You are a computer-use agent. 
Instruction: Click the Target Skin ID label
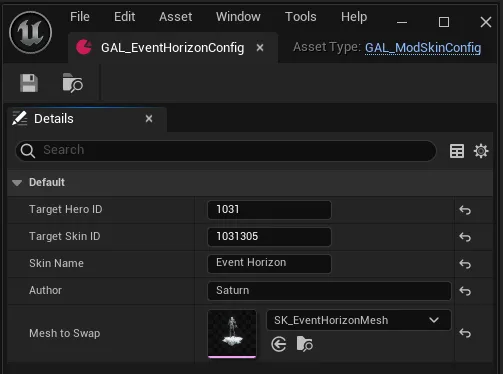coord(65,236)
